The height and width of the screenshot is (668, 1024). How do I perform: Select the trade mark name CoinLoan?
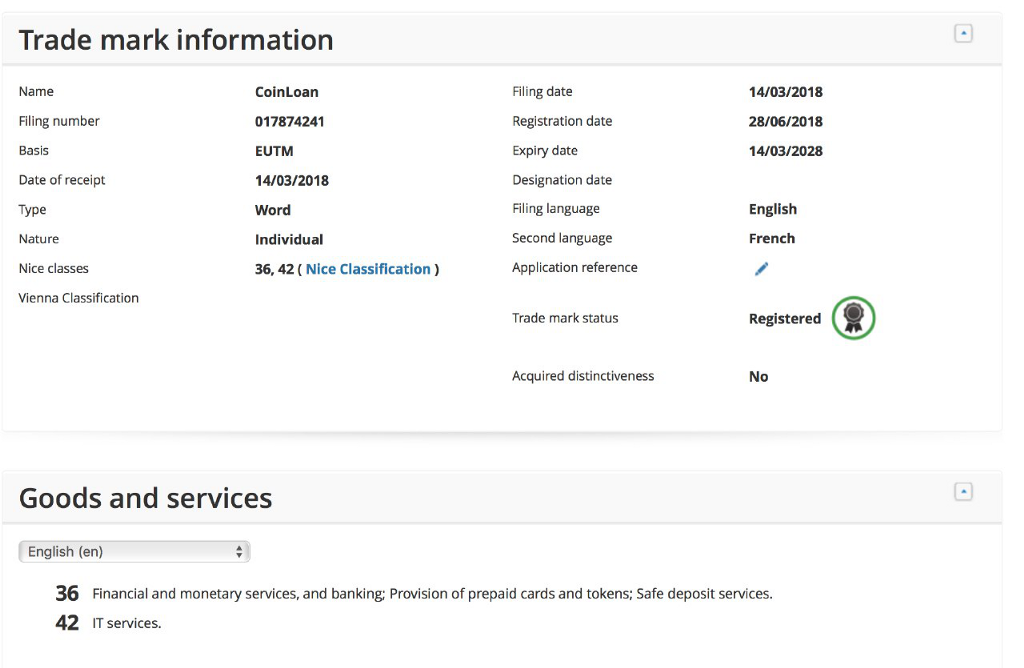[287, 92]
